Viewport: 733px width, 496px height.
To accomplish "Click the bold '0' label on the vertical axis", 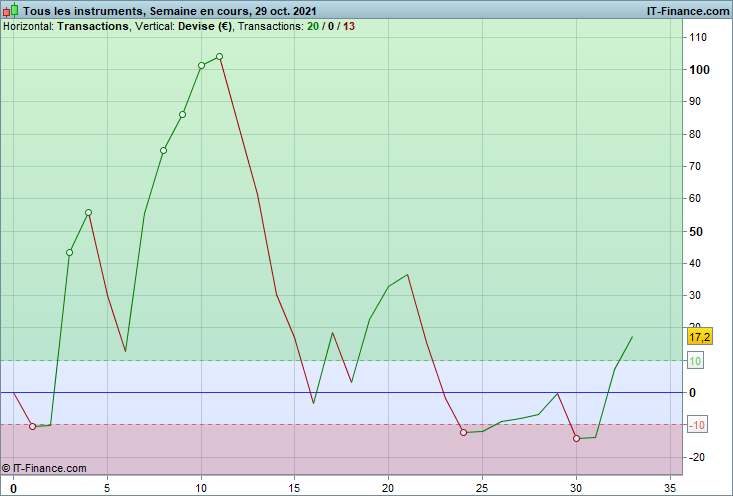I will coord(693,393).
